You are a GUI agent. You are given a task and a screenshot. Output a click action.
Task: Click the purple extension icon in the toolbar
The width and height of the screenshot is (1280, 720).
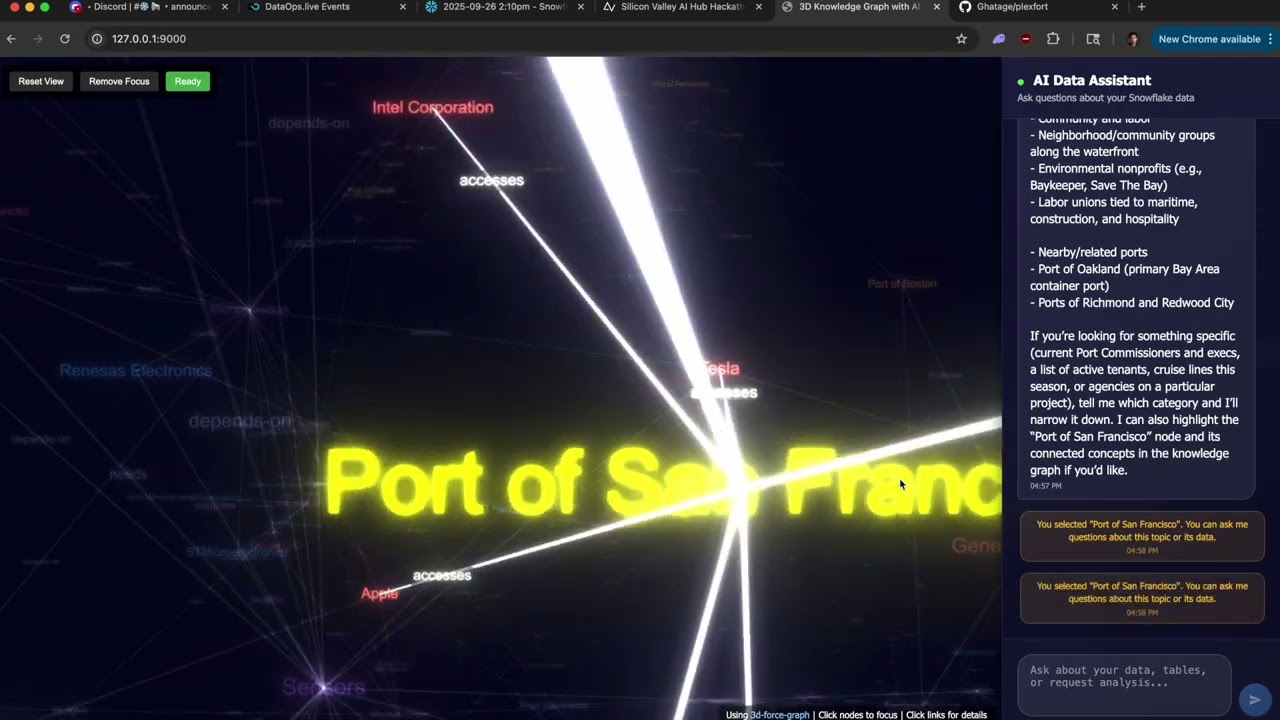point(998,39)
